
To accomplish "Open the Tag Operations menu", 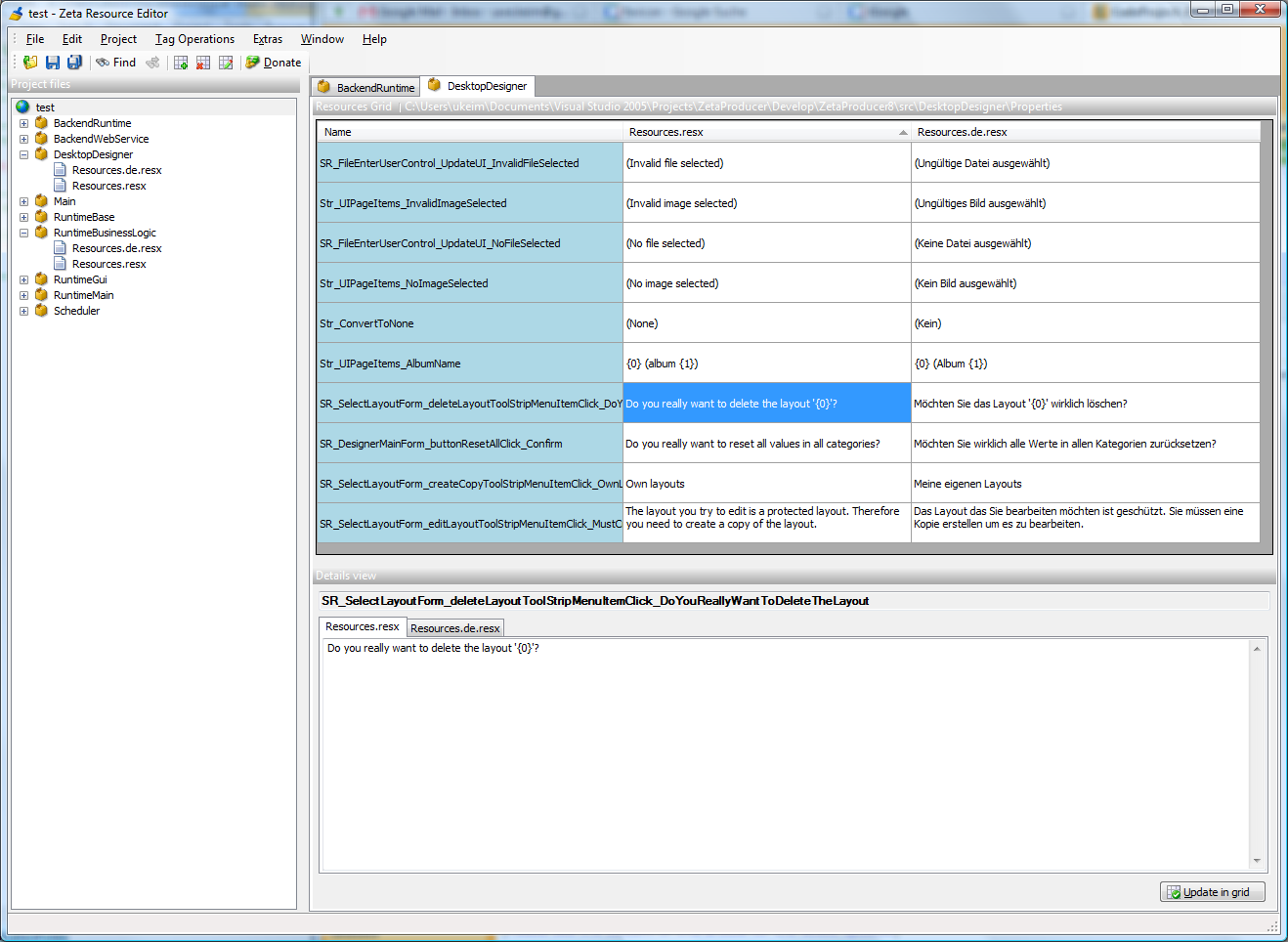I will pos(194,39).
